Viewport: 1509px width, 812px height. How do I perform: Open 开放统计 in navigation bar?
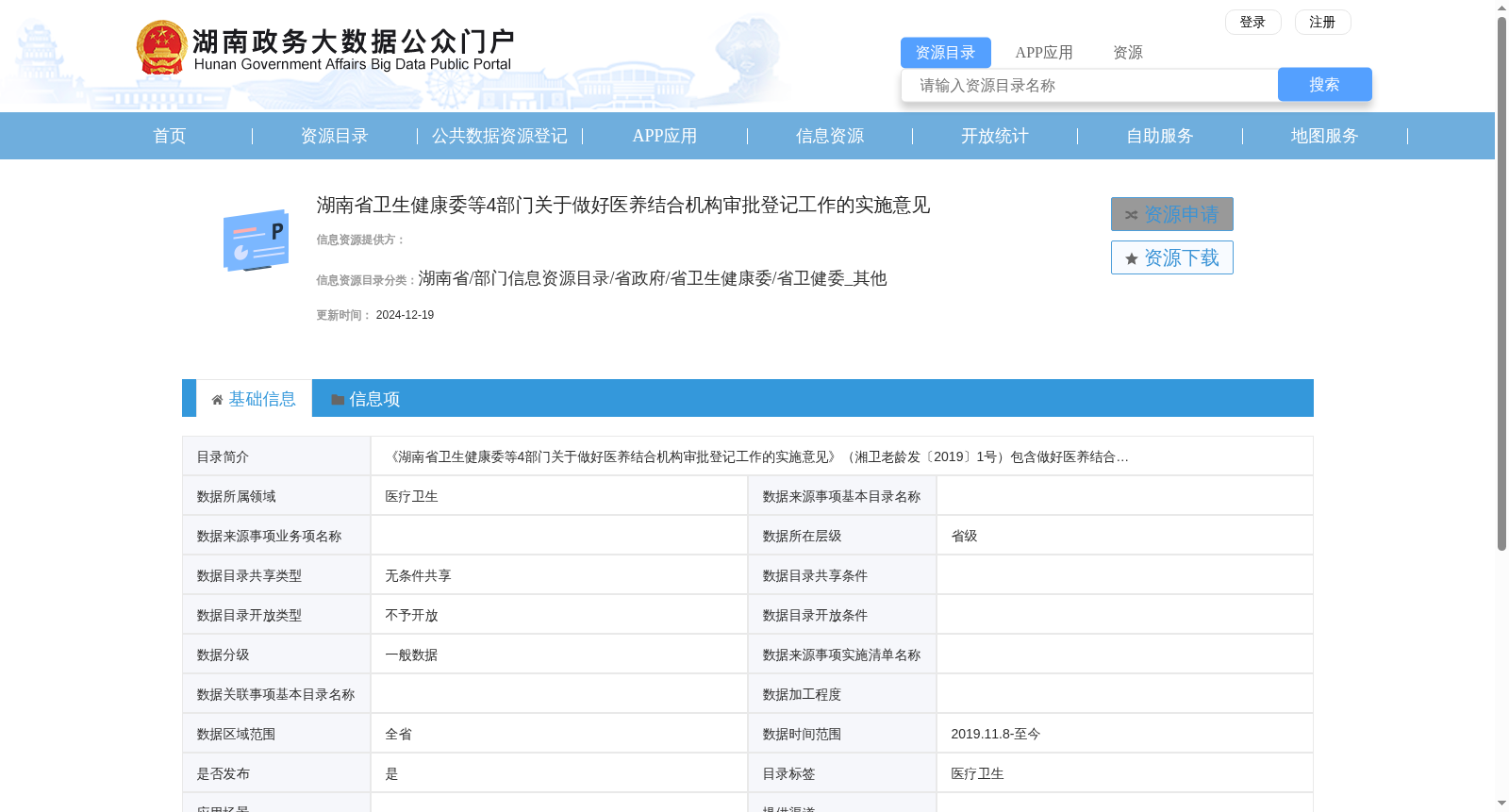pos(995,136)
